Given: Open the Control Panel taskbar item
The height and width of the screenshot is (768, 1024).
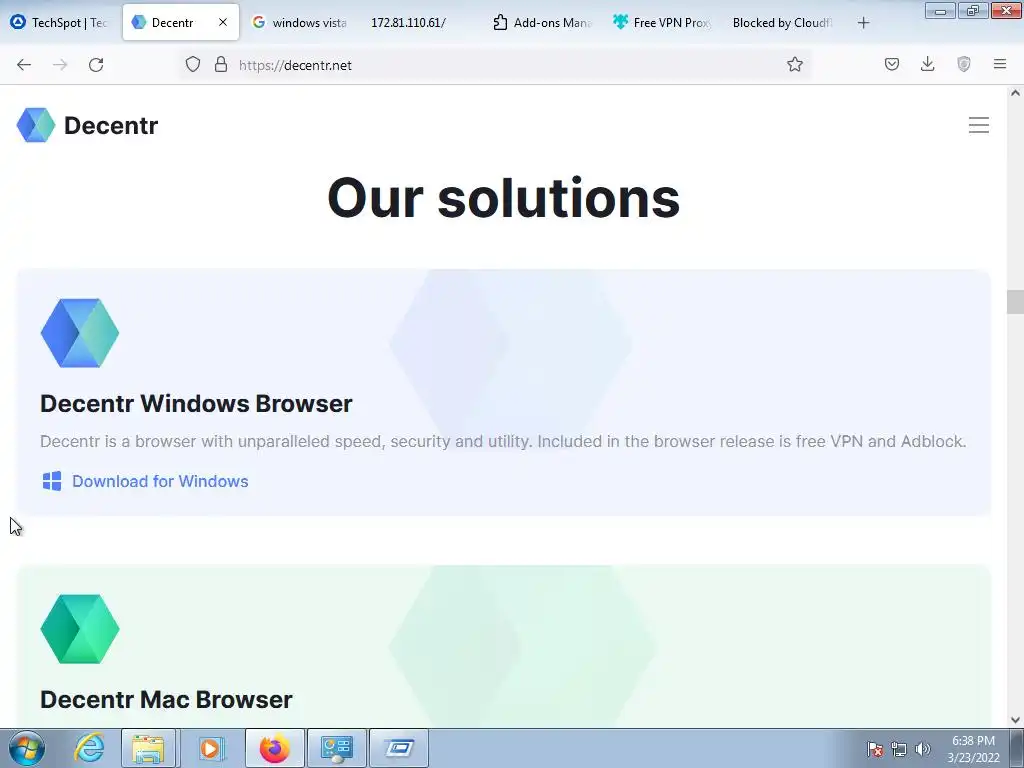Looking at the screenshot, I should [336, 748].
